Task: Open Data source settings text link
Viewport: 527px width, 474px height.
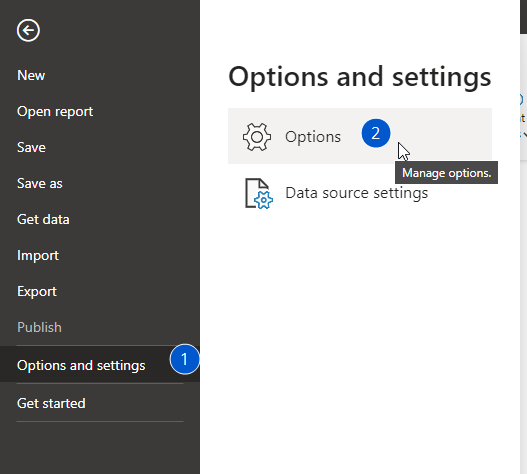Action: [357, 193]
